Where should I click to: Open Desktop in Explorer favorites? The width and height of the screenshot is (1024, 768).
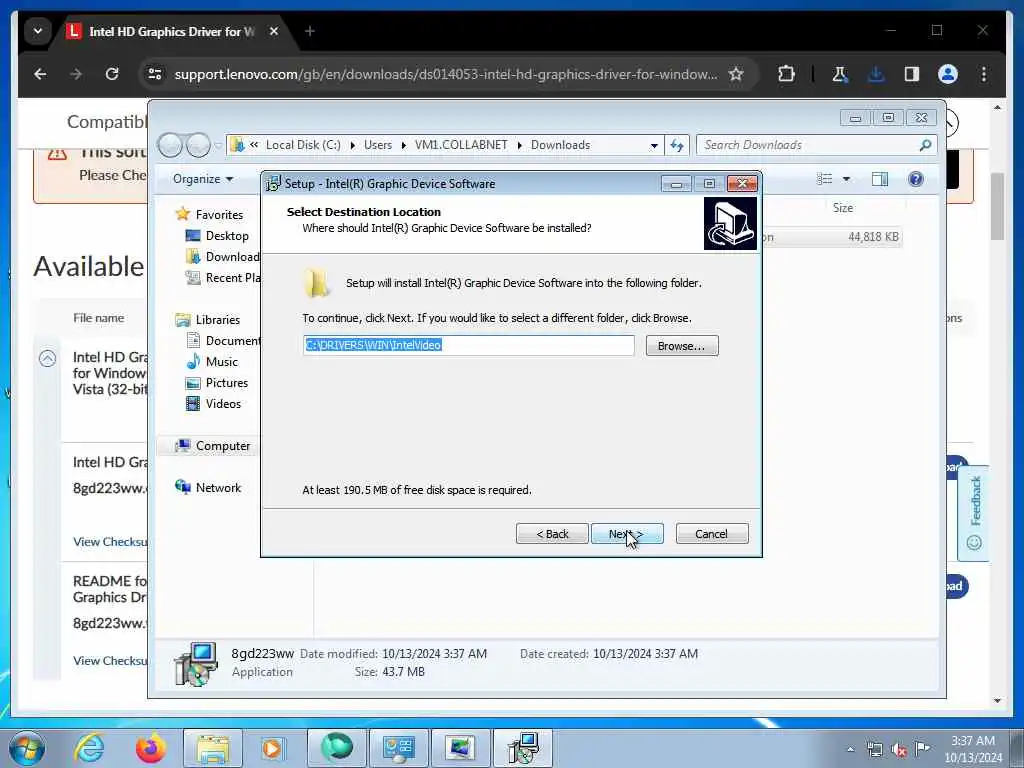(217, 236)
